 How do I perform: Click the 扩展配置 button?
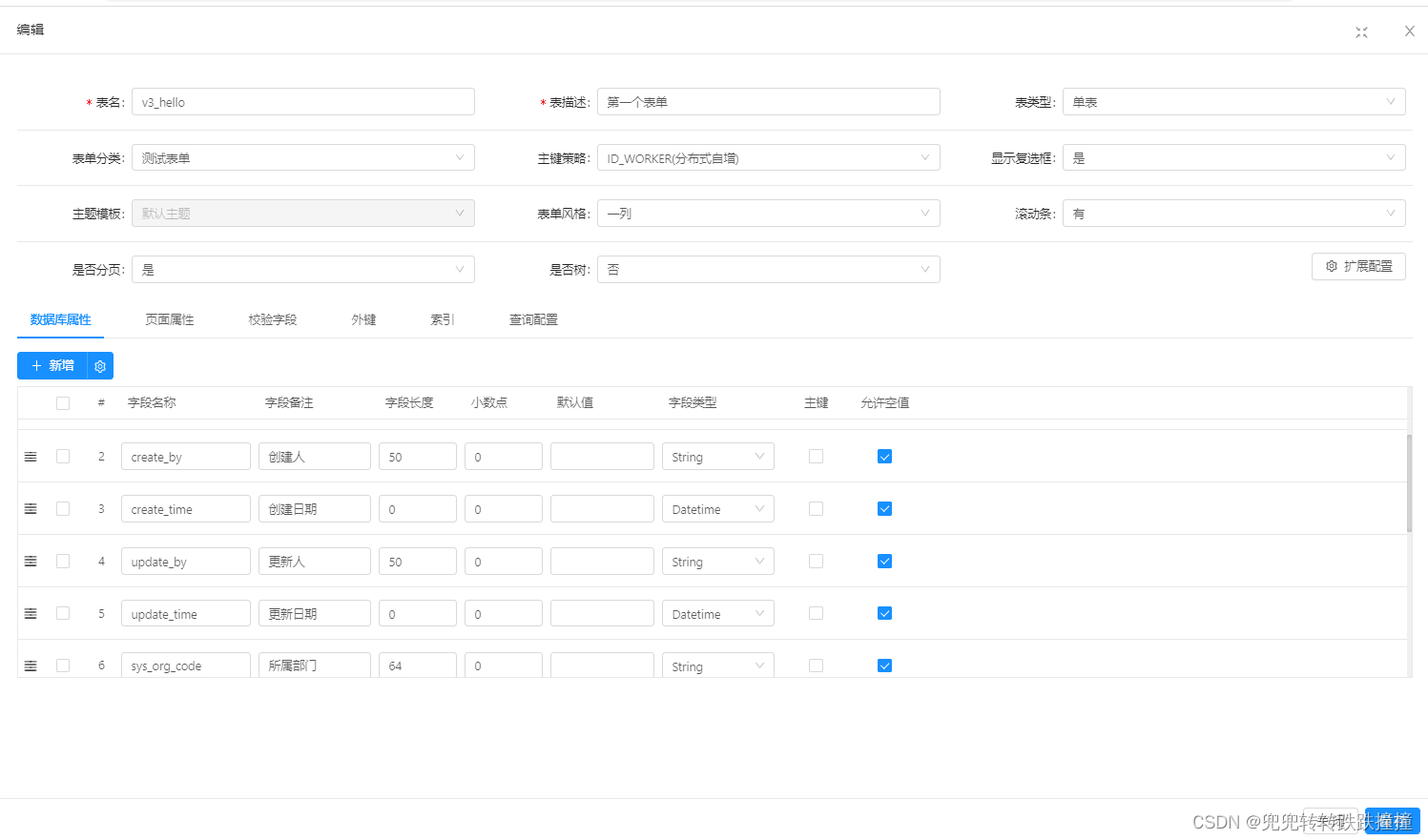(1358, 267)
